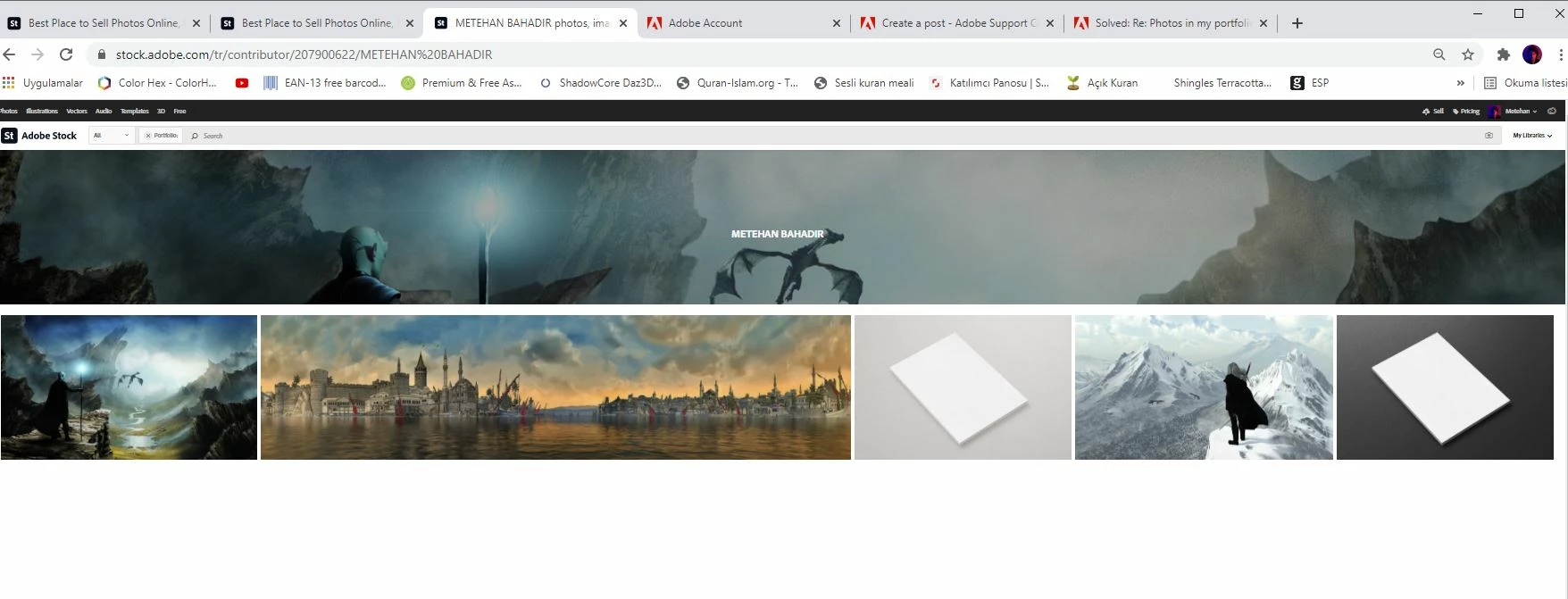Click the METEHAN BAHADIR banner name text
The width and height of the screenshot is (1568, 599).
[x=777, y=234]
